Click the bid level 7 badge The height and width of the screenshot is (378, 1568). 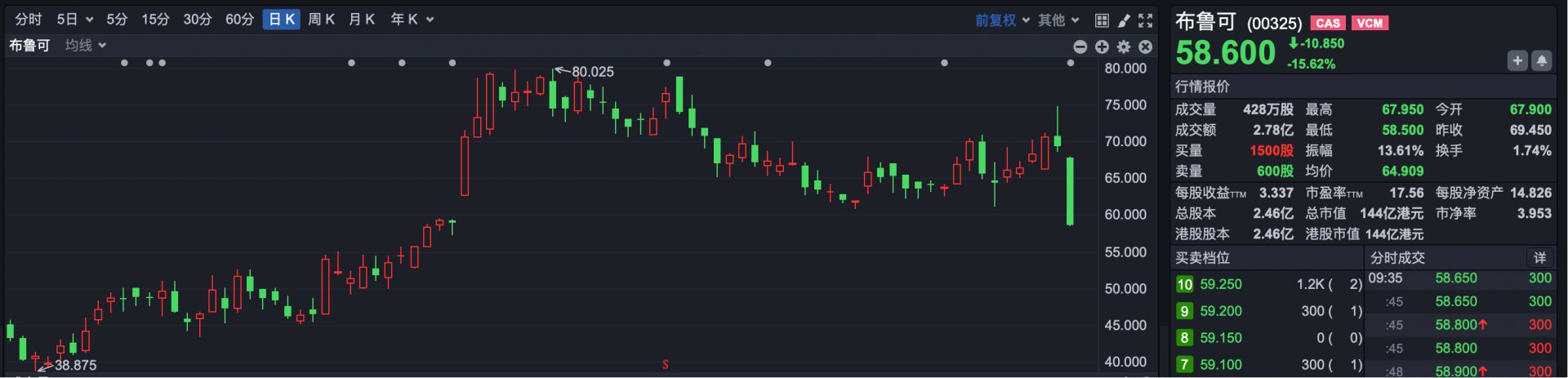(1184, 365)
